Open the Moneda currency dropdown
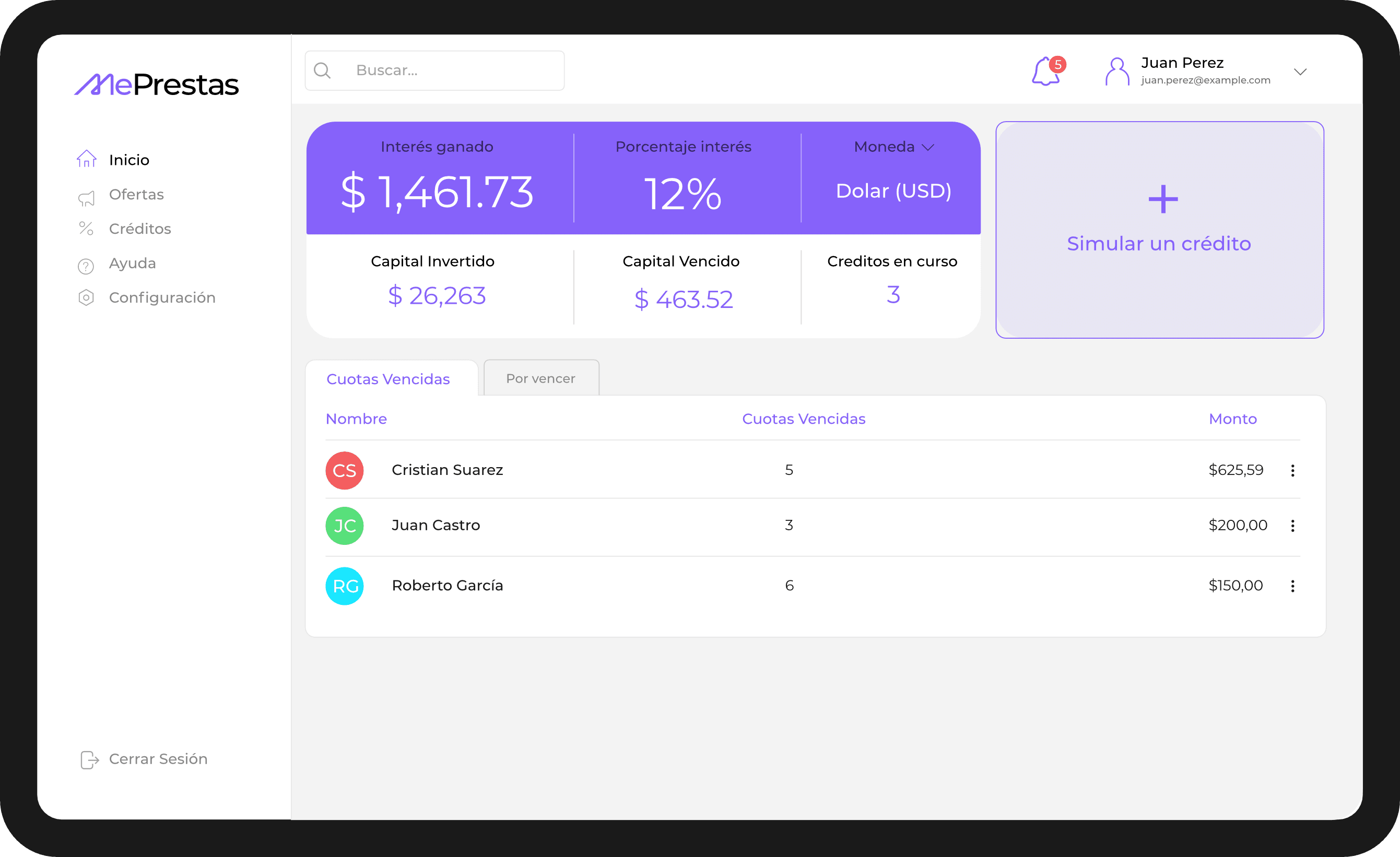 click(x=894, y=147)
